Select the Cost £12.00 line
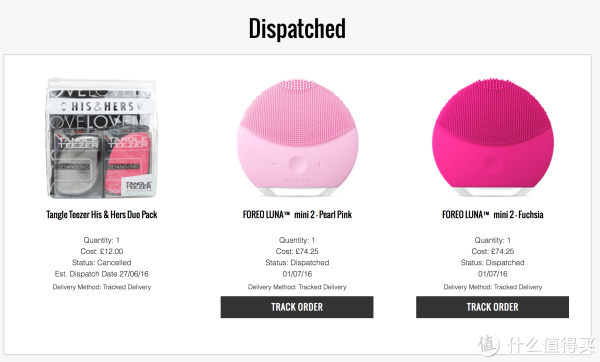This screenshot has height=362, width=600. [x=102, y=251]
